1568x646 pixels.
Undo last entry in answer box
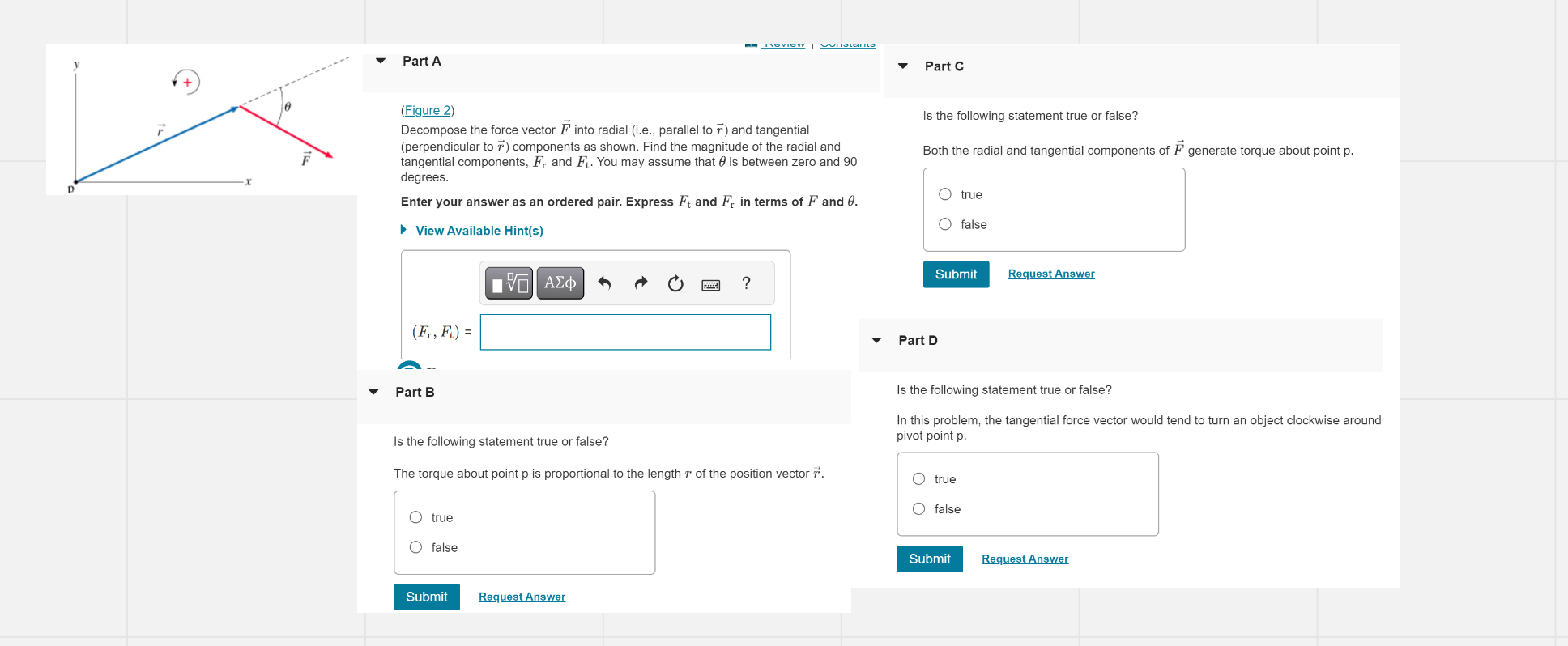tap(604, 283)
